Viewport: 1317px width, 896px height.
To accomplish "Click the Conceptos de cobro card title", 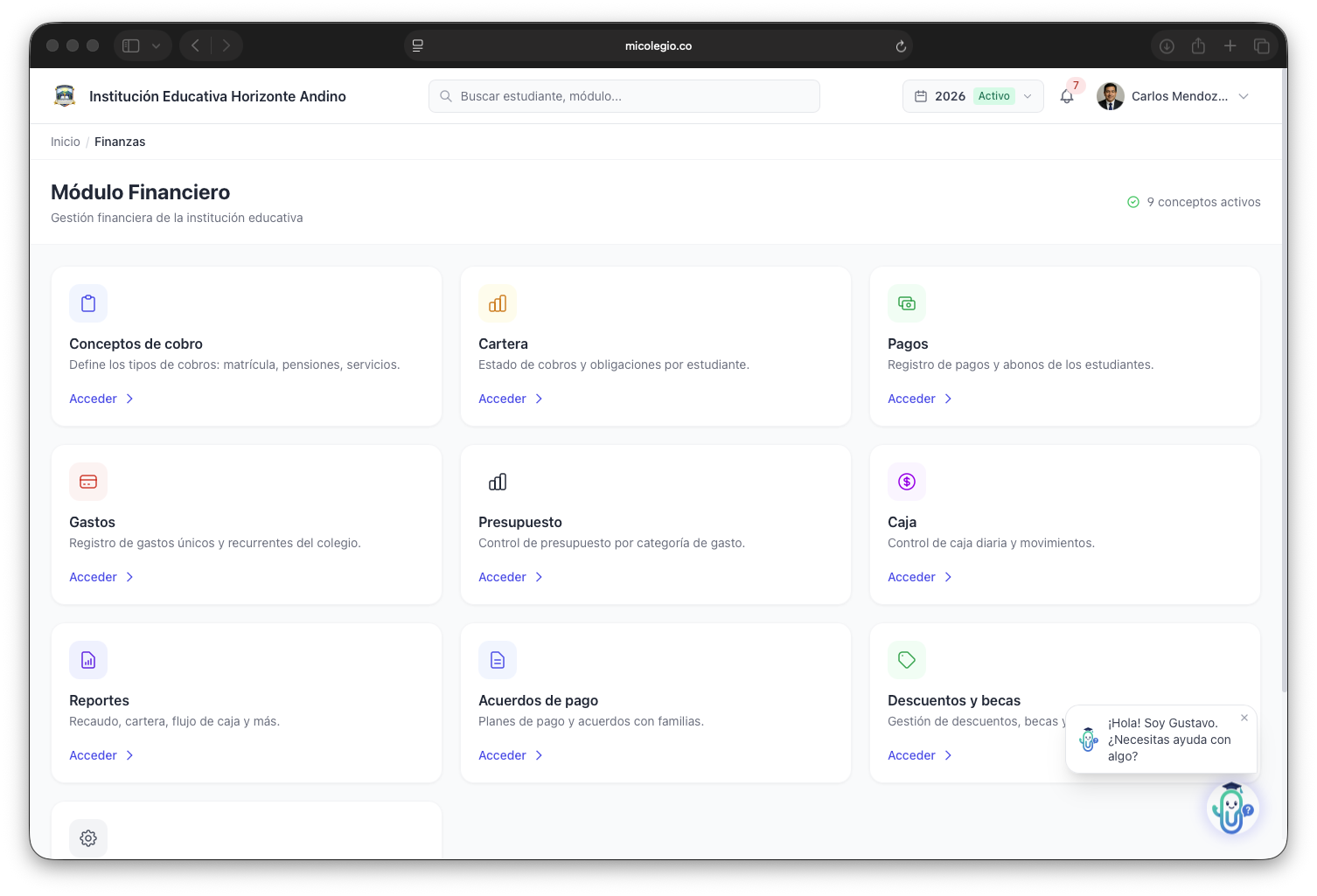I will click(136, 344).
